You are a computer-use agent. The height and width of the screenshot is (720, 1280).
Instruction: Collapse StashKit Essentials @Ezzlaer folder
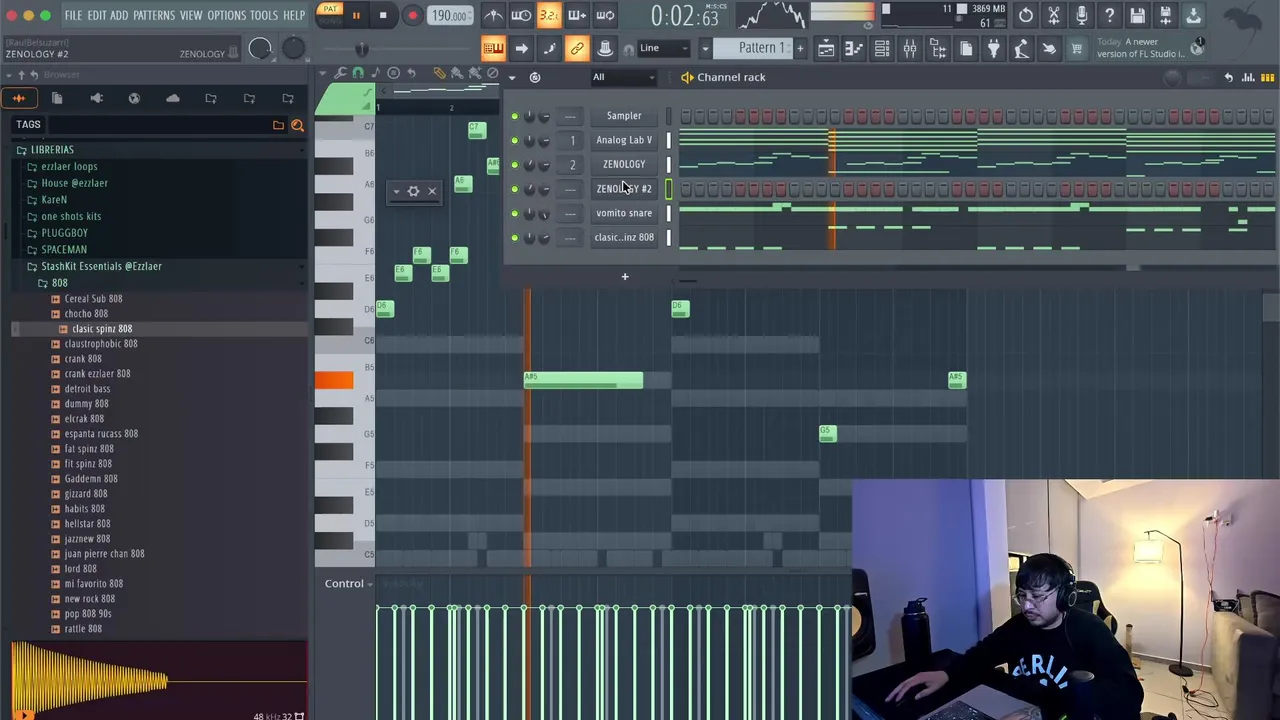point(101,266)
